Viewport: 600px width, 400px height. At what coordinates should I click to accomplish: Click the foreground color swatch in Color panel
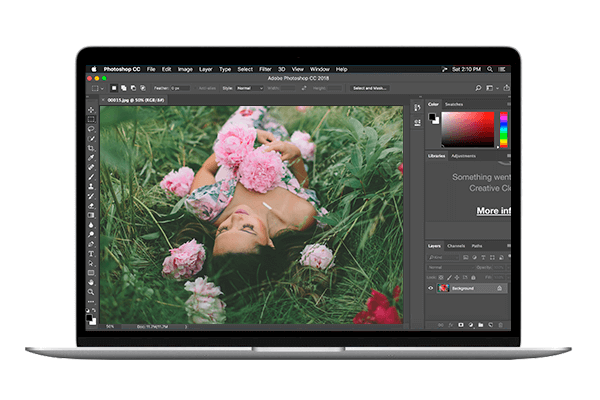[x=432, y=116]
